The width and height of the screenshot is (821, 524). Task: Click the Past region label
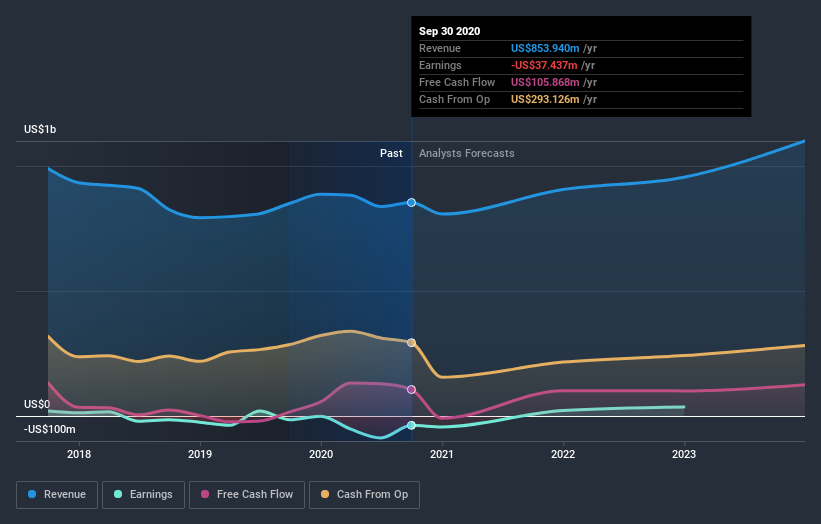pyautogui.click(x=391, y=153)
